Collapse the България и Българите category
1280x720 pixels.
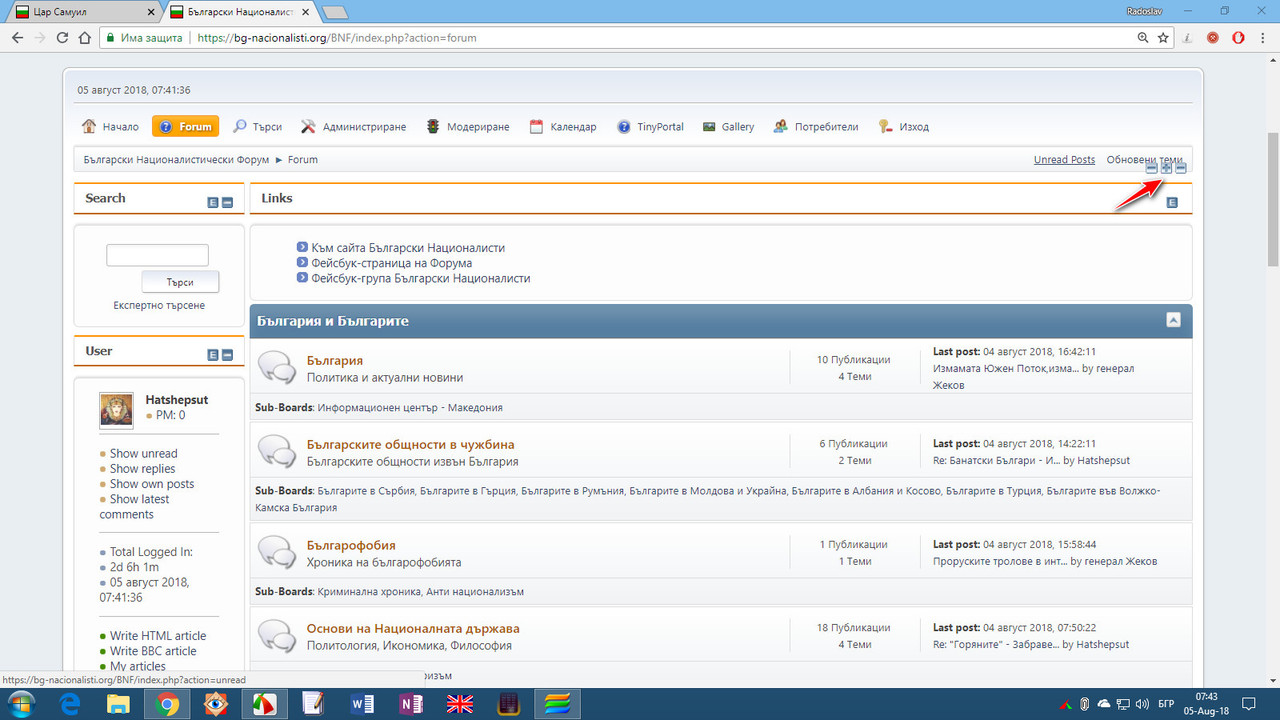[1174, 321]
